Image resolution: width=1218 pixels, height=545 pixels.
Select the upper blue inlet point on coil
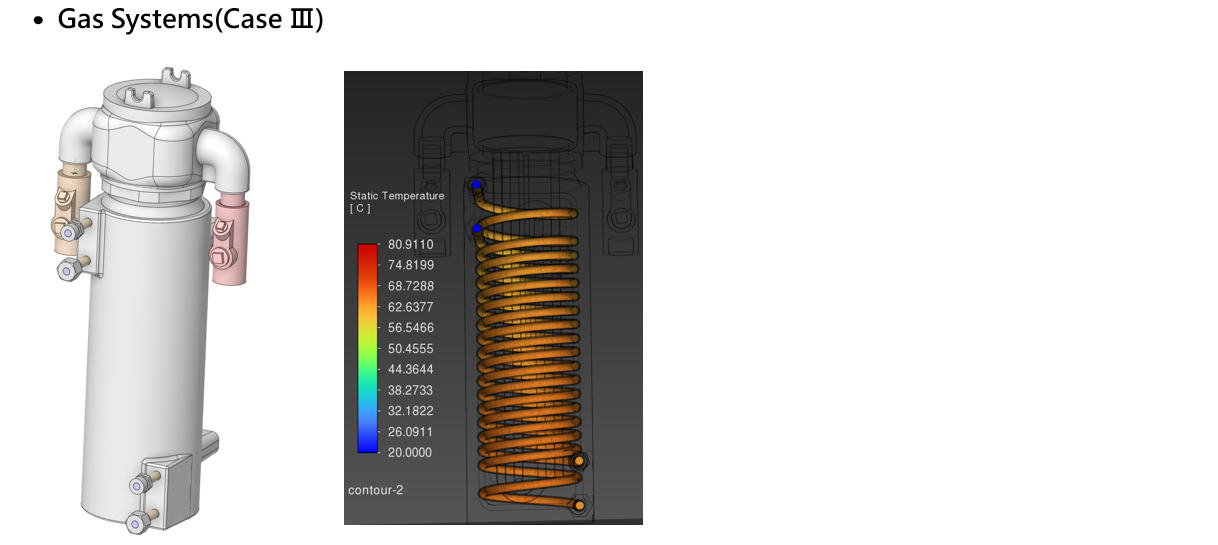point(477,185)
